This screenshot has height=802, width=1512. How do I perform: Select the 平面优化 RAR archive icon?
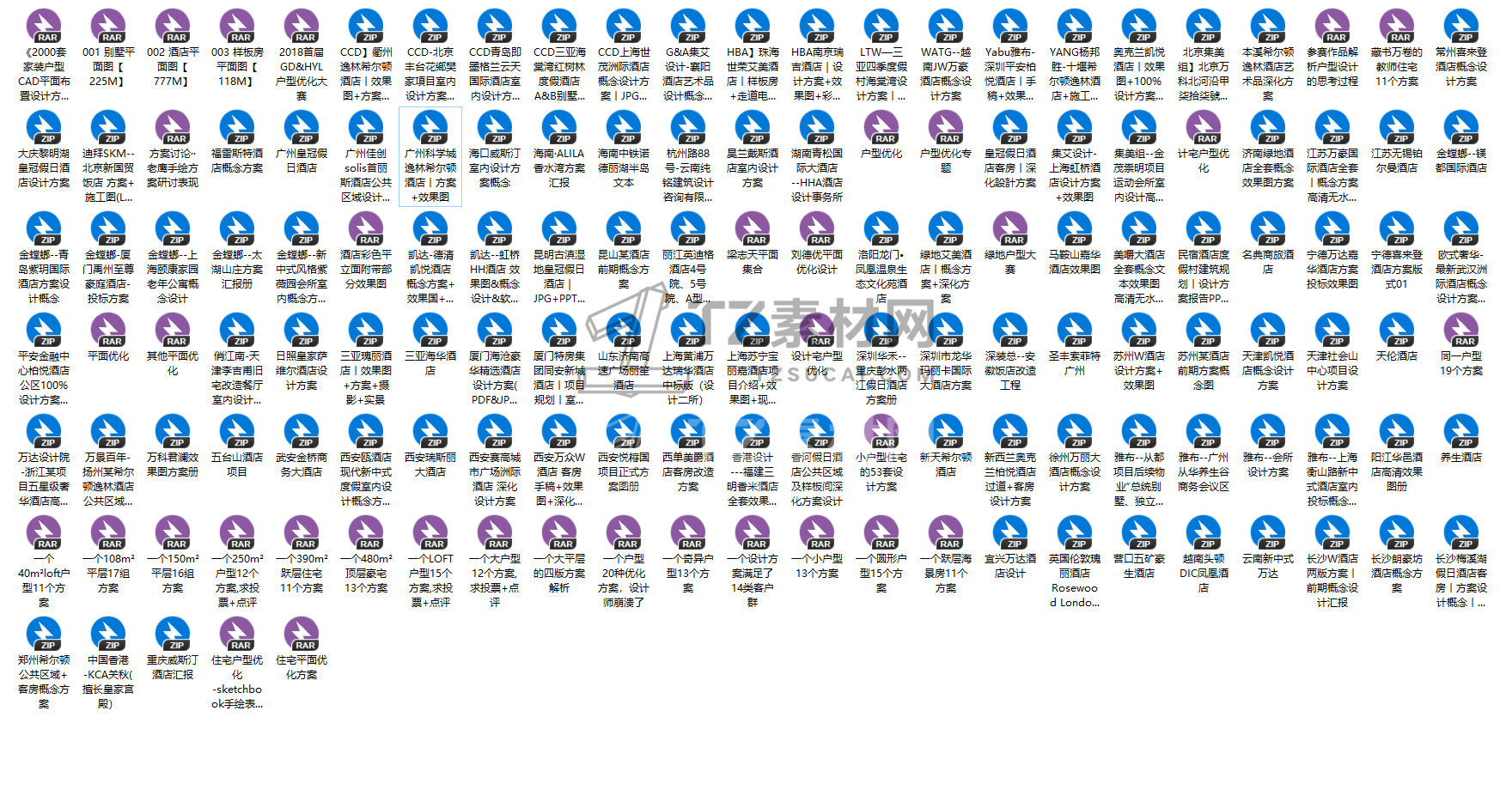pos(108,330)
